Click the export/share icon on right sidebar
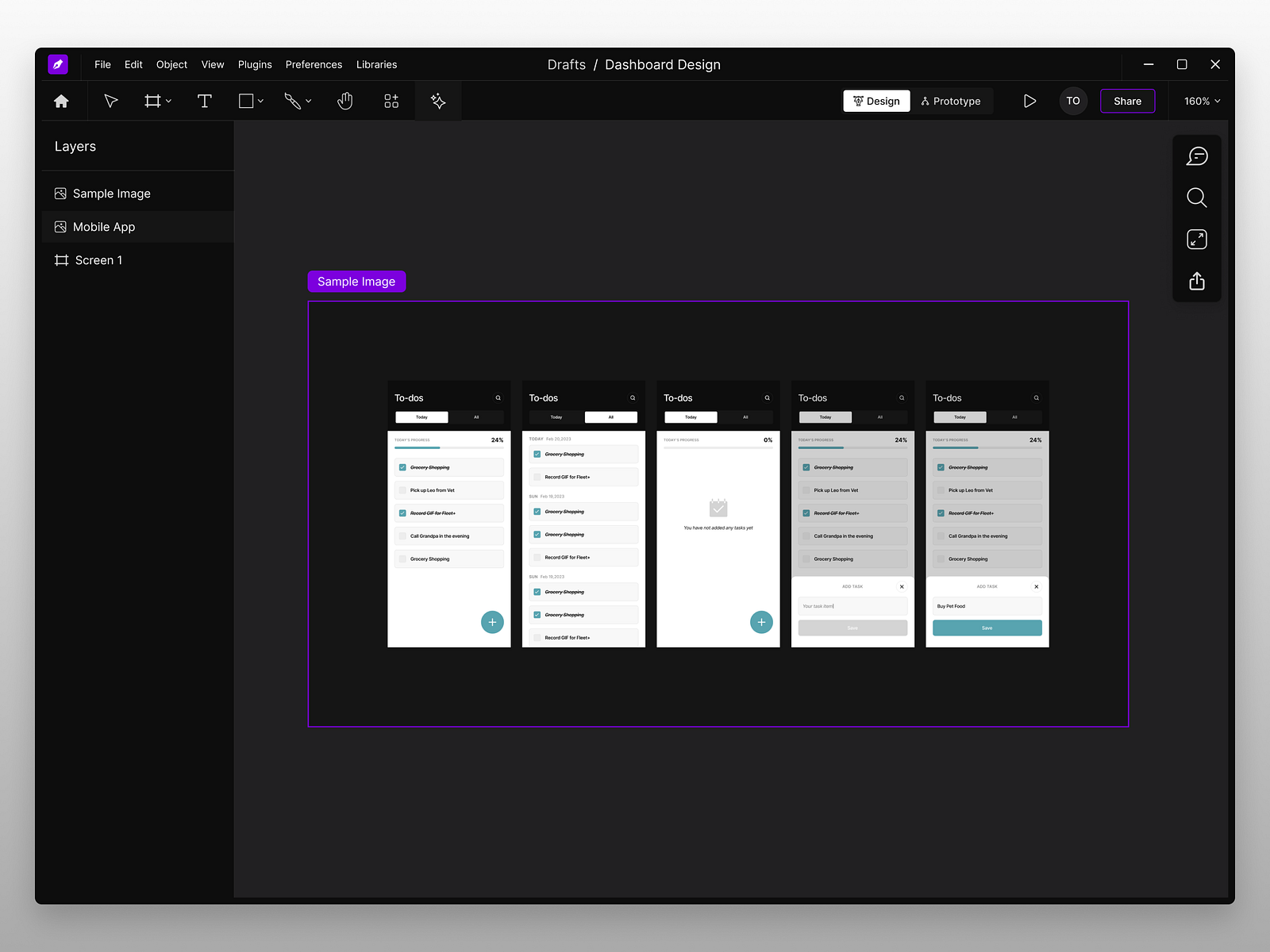The image size is (1270, 952). [1197, 281]
